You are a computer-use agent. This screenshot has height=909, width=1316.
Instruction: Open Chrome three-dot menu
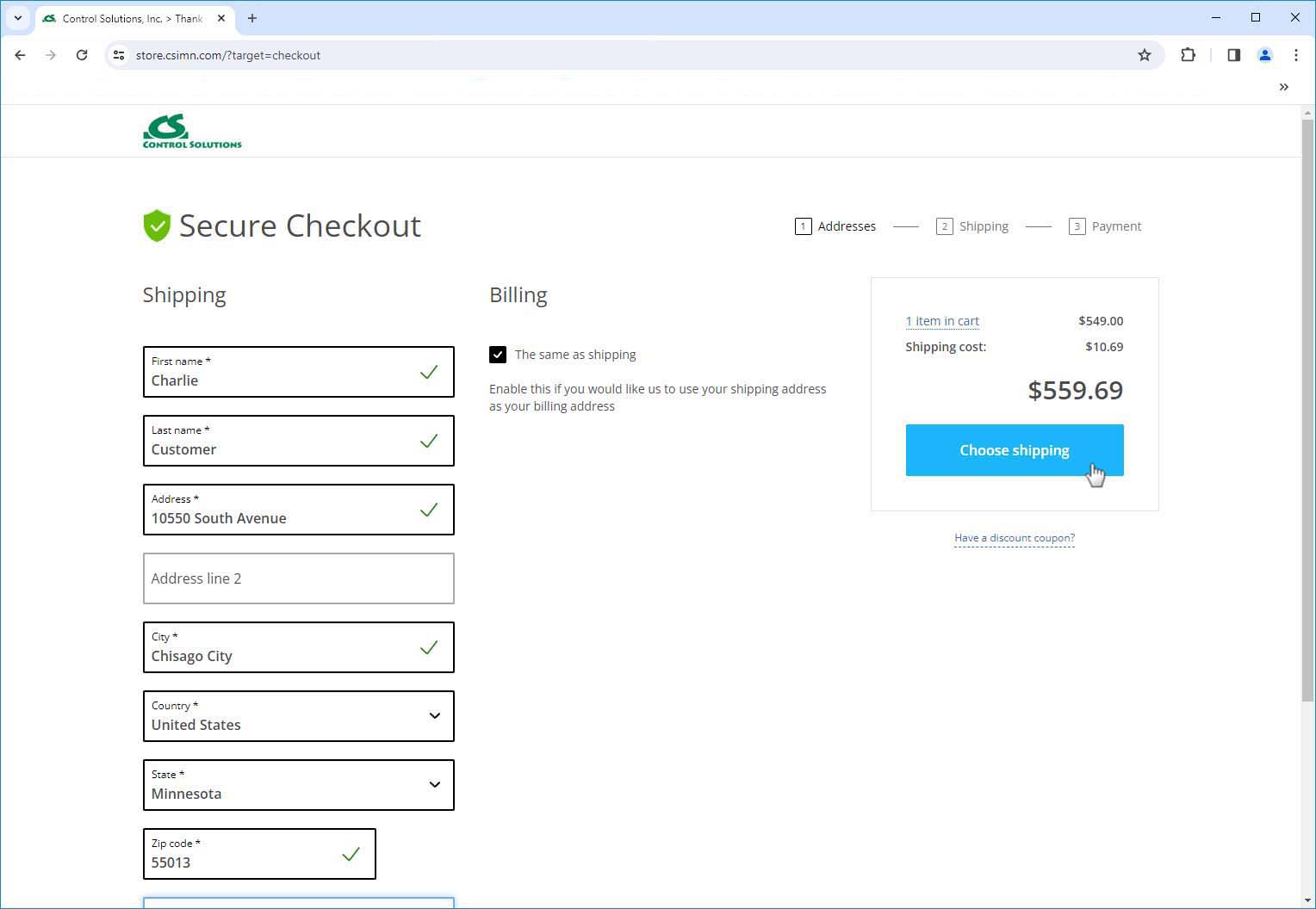[1295, 55]
